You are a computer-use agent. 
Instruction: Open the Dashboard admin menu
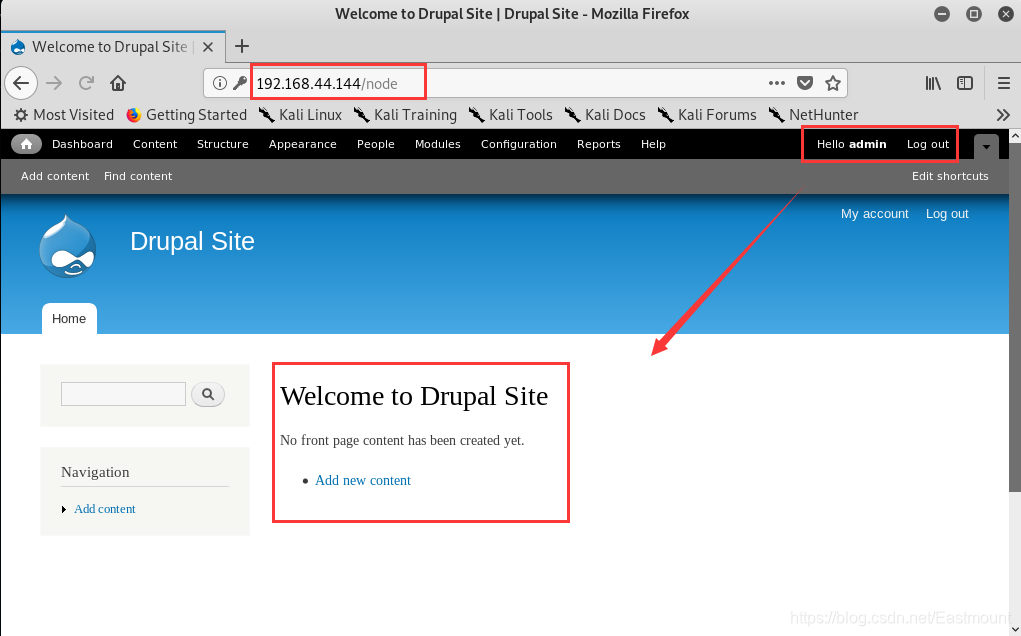[x=82, y=145]
